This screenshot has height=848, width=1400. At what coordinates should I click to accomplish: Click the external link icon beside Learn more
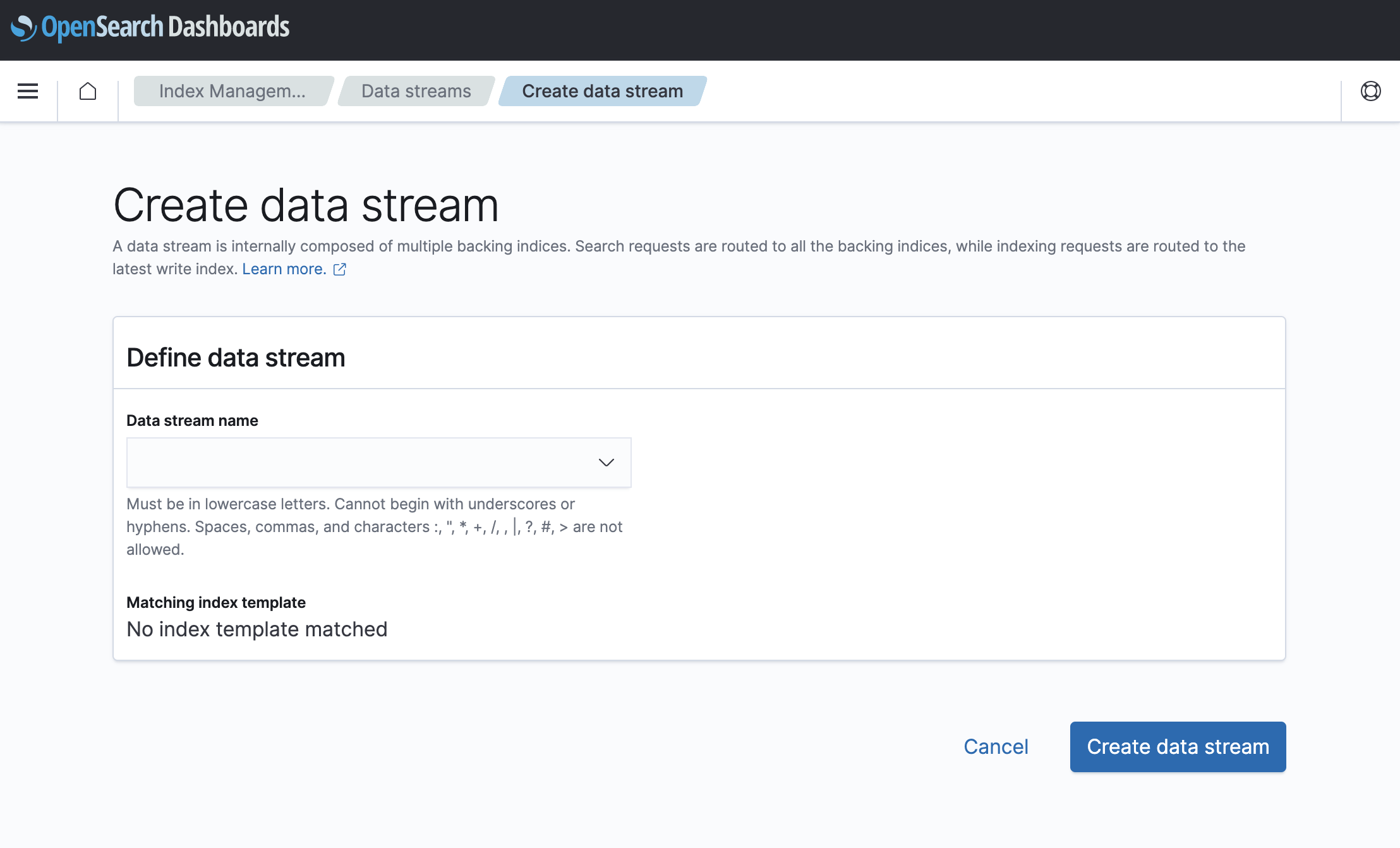340,269
